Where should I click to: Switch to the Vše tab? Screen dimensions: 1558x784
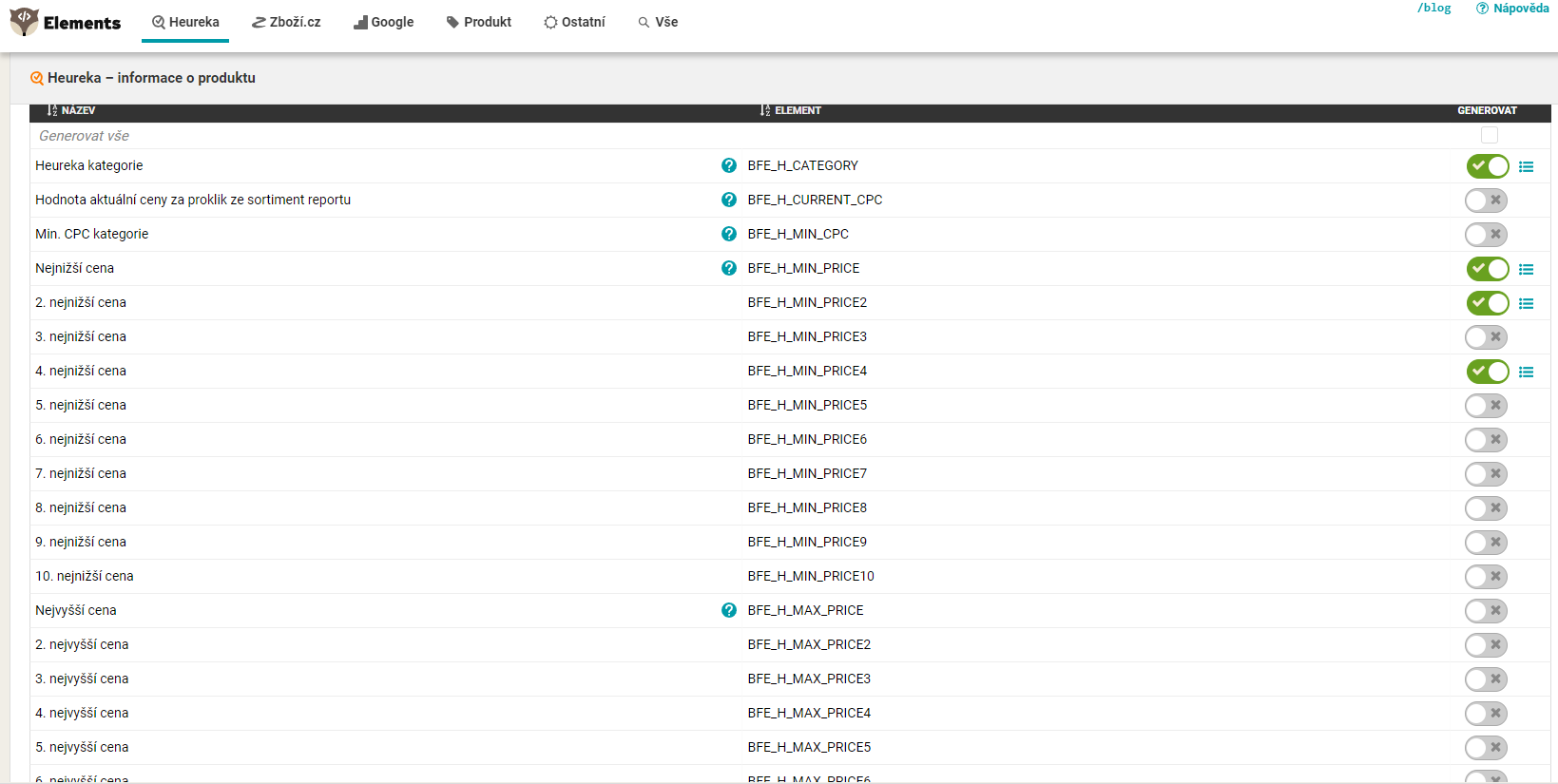pos(658,22)
